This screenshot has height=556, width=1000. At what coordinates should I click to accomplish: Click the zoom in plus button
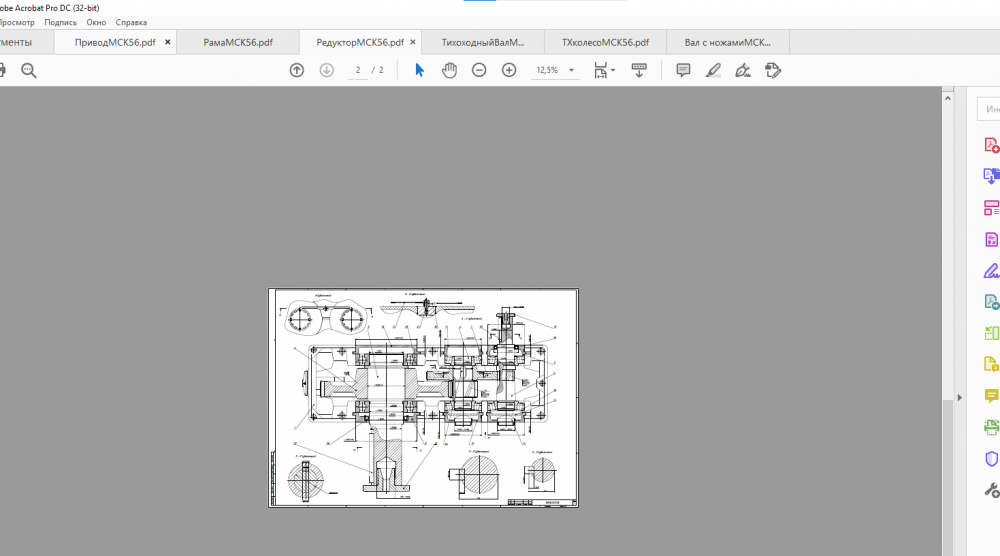click(509, 70)
